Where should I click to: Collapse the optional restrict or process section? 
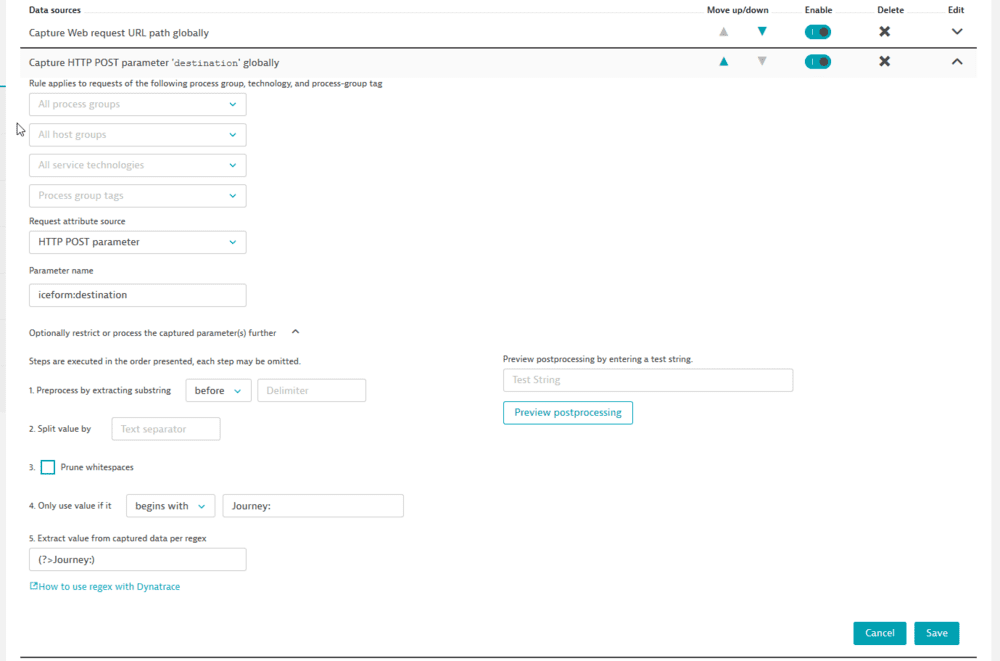(295, 333)
